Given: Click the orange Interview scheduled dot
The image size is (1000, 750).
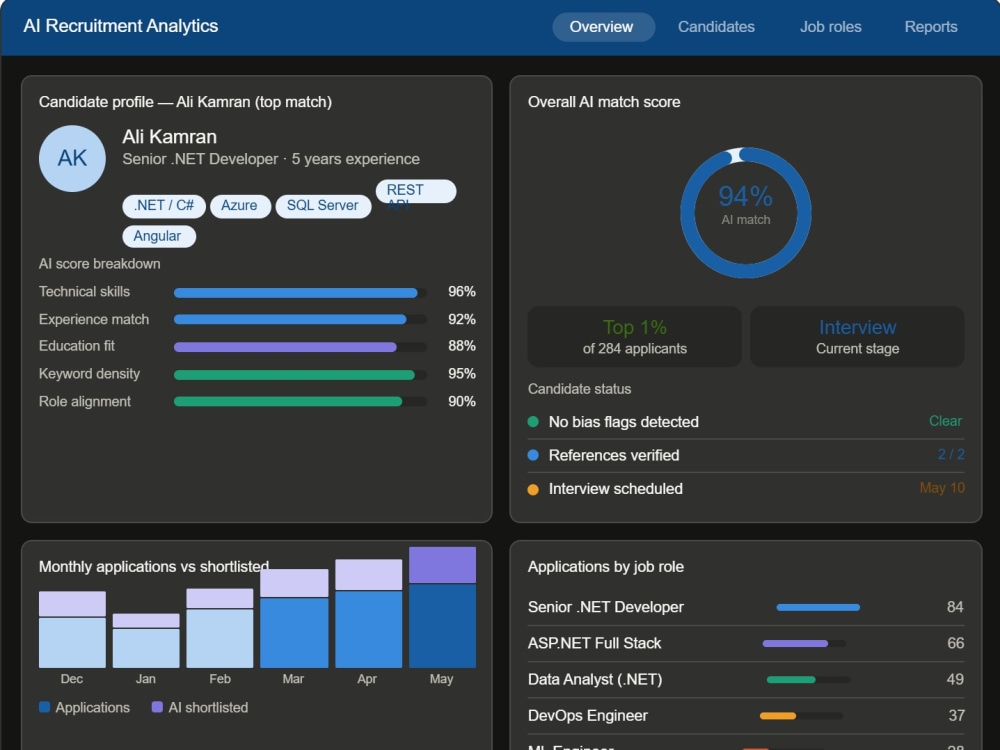Looking at the screenshot, I should coord(533,489).
